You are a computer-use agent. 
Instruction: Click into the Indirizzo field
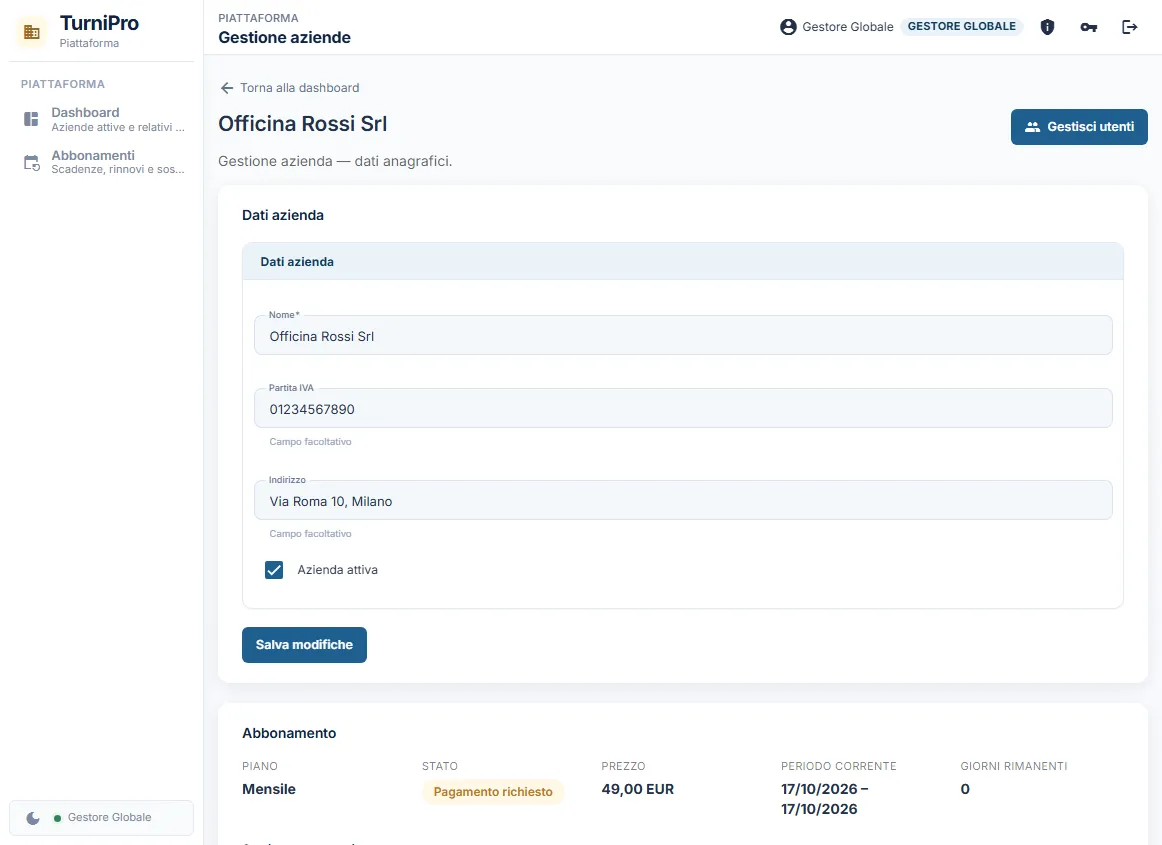(x=683, y=500)
